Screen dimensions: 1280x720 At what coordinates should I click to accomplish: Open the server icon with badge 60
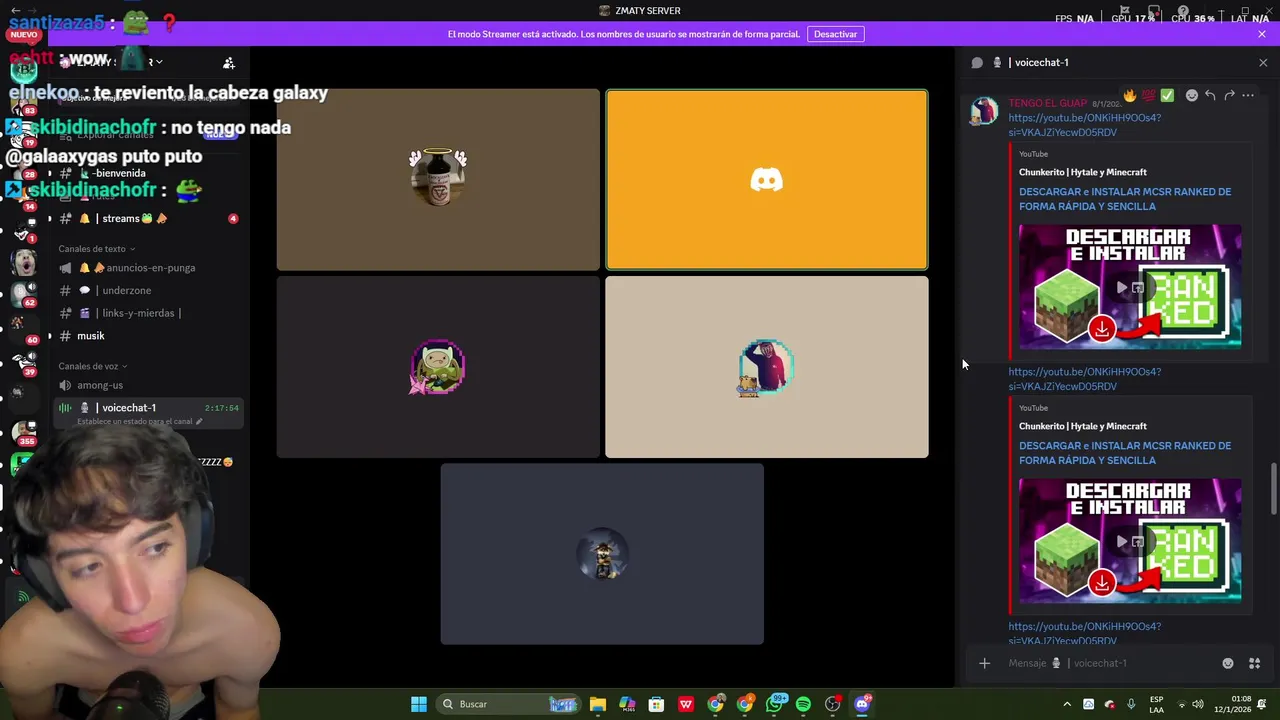pyautogui.click(x=24, y=328)
